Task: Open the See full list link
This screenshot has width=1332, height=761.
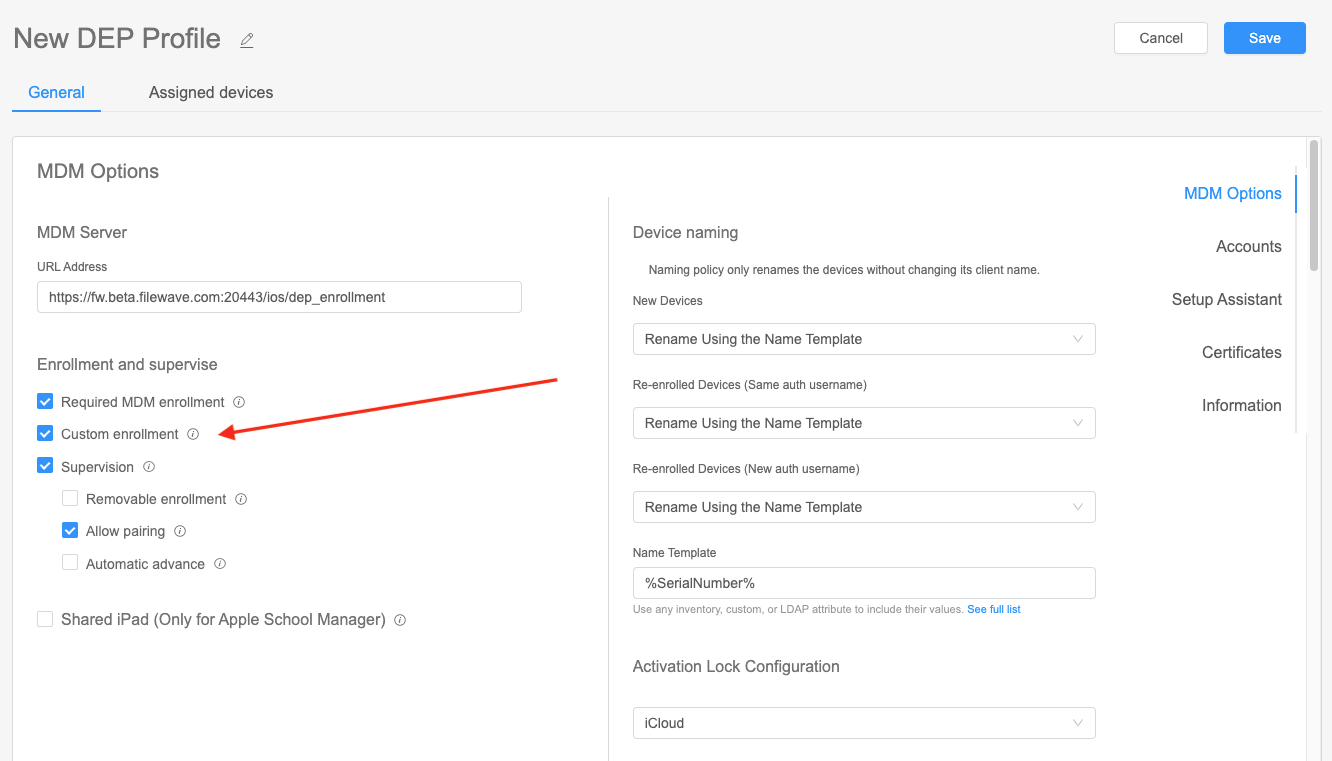Action: point(994,609)
